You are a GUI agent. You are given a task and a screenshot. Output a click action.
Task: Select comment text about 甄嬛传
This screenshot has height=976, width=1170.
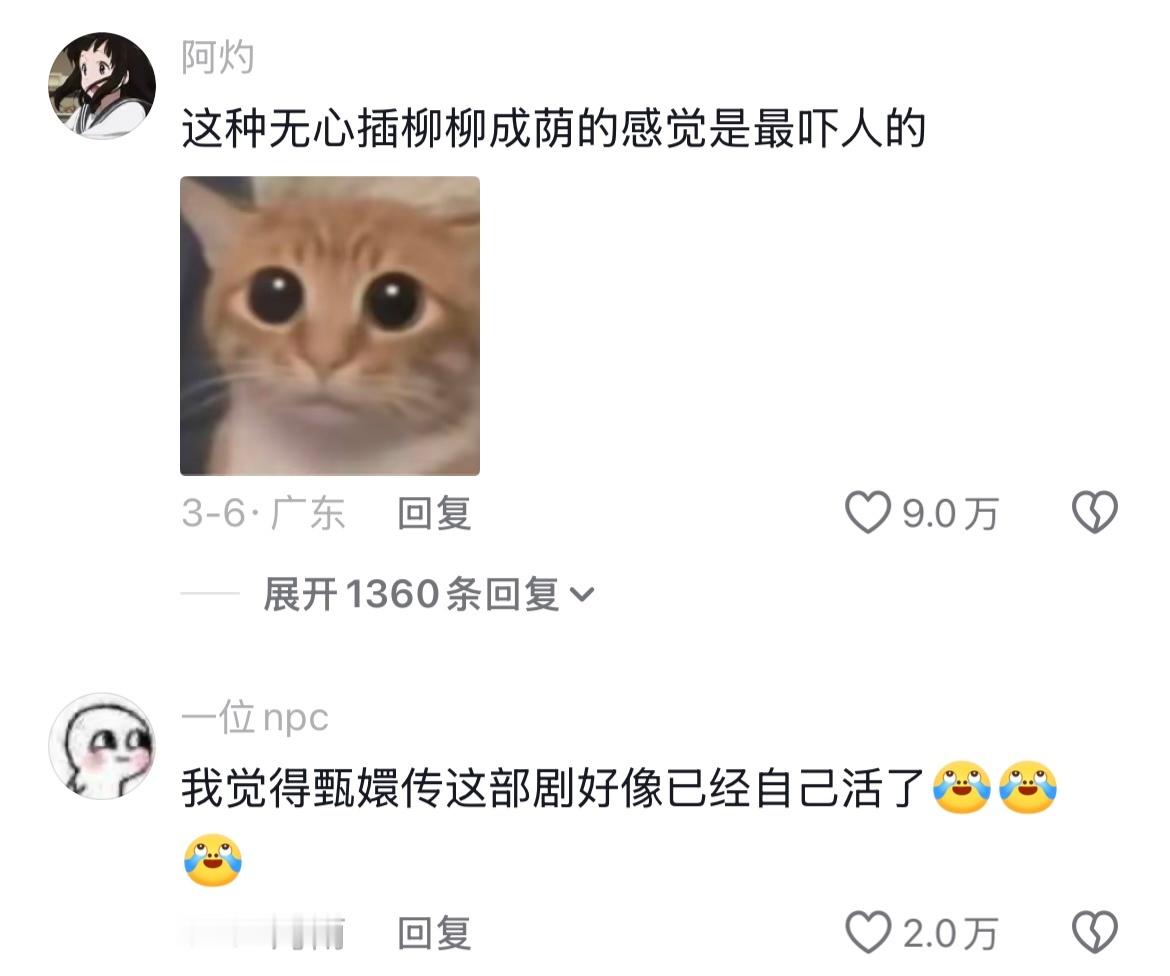pyautogui.click(x=552, y=789)
